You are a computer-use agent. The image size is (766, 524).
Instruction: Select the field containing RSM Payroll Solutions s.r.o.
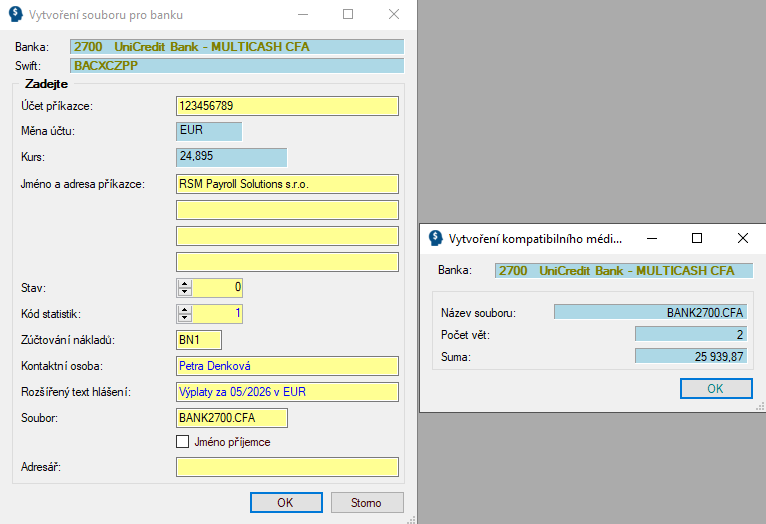(287, 184)
